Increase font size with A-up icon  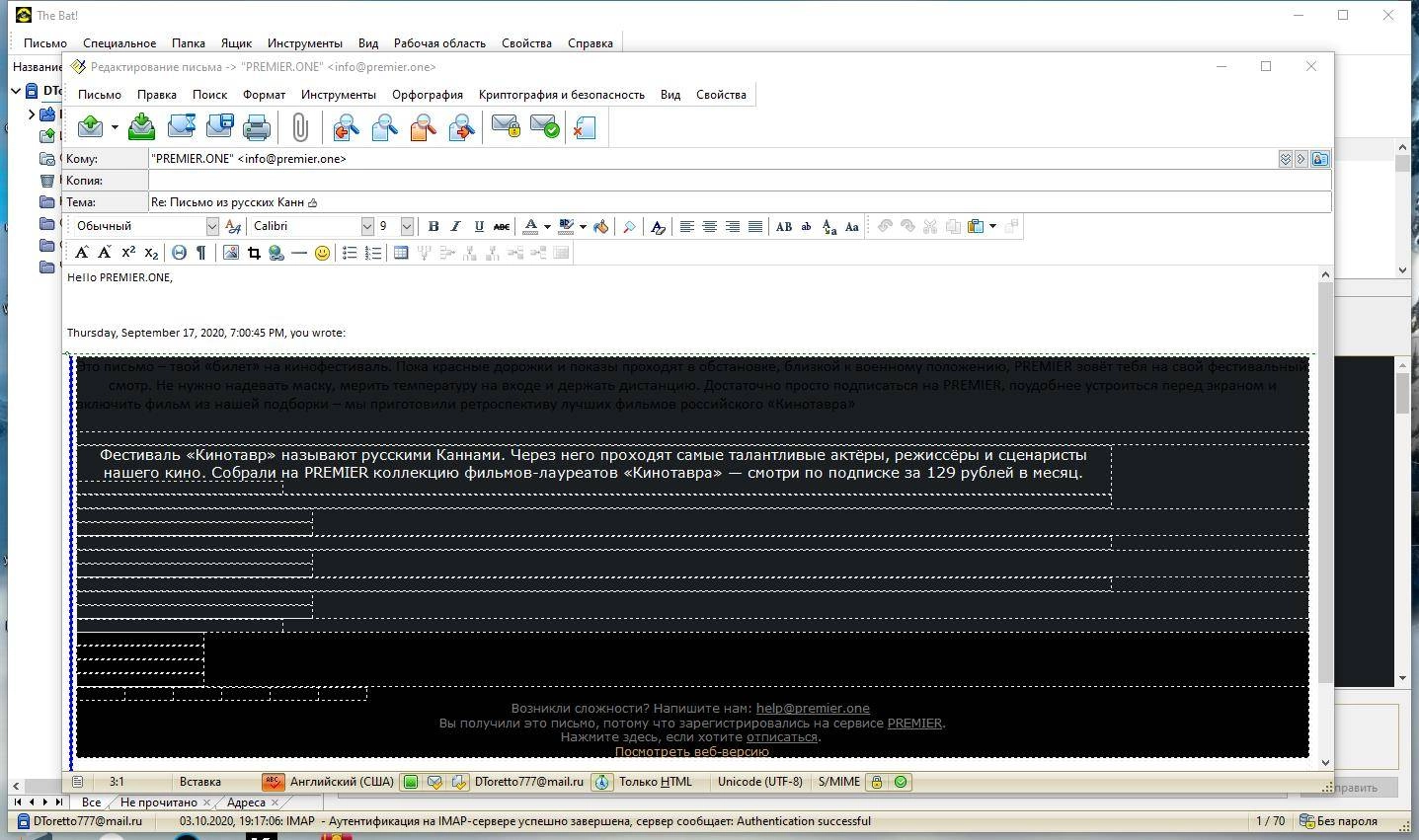[82, 253]
